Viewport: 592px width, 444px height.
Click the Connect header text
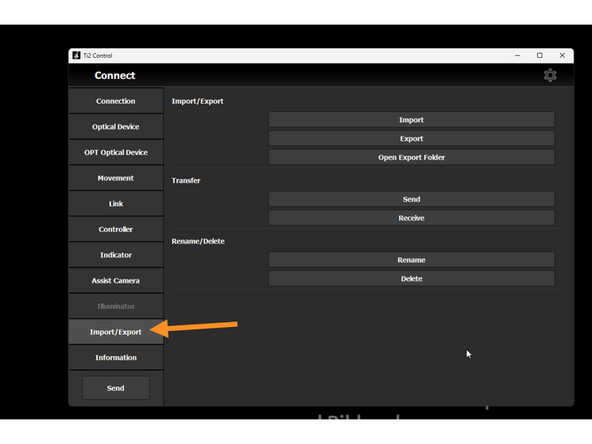[115, 76]
